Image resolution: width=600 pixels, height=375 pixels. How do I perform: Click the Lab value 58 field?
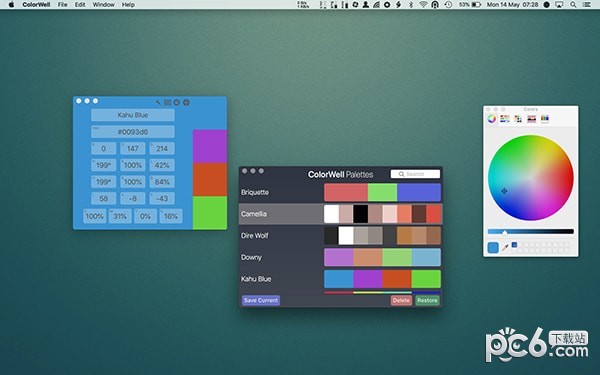click(103, 199)
